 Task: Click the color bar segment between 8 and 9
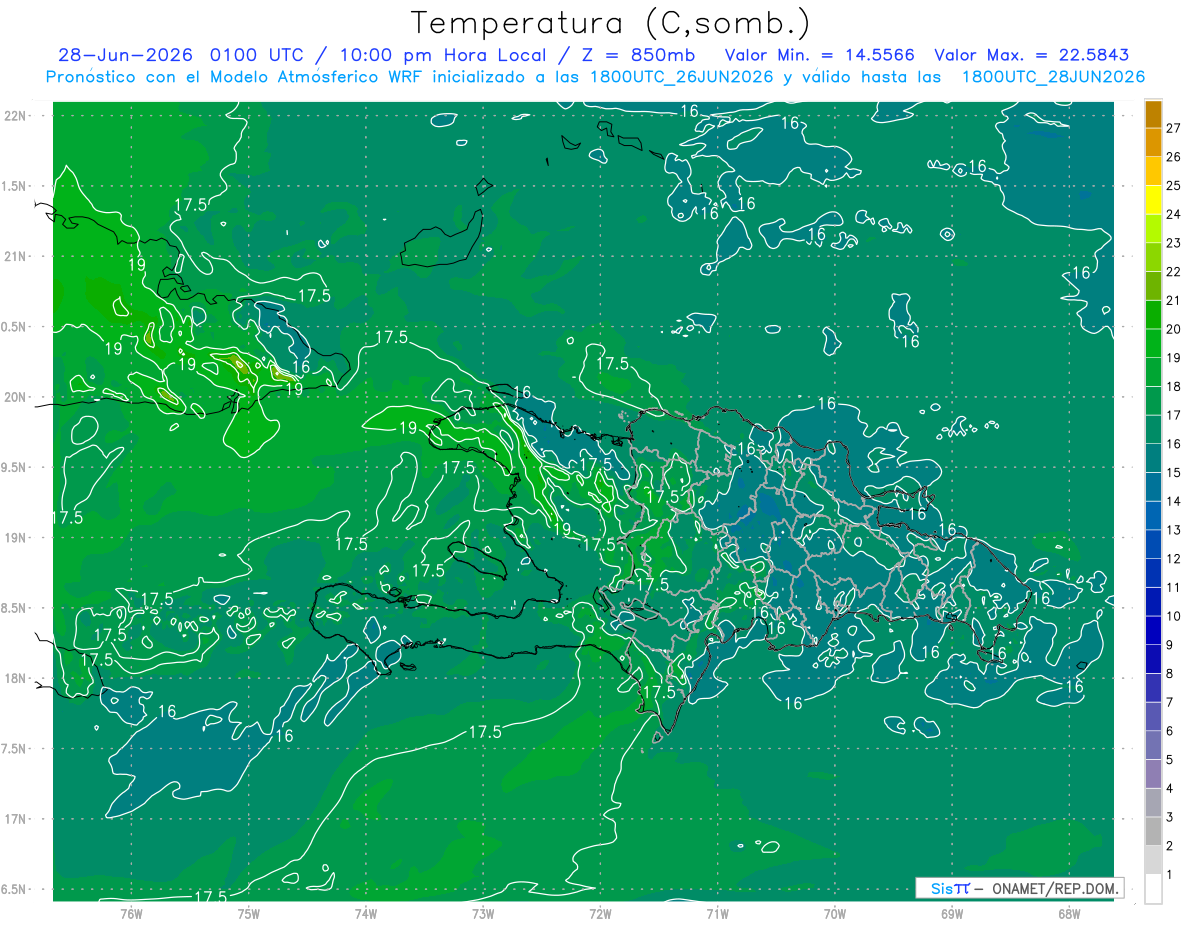pos(1153,659)
